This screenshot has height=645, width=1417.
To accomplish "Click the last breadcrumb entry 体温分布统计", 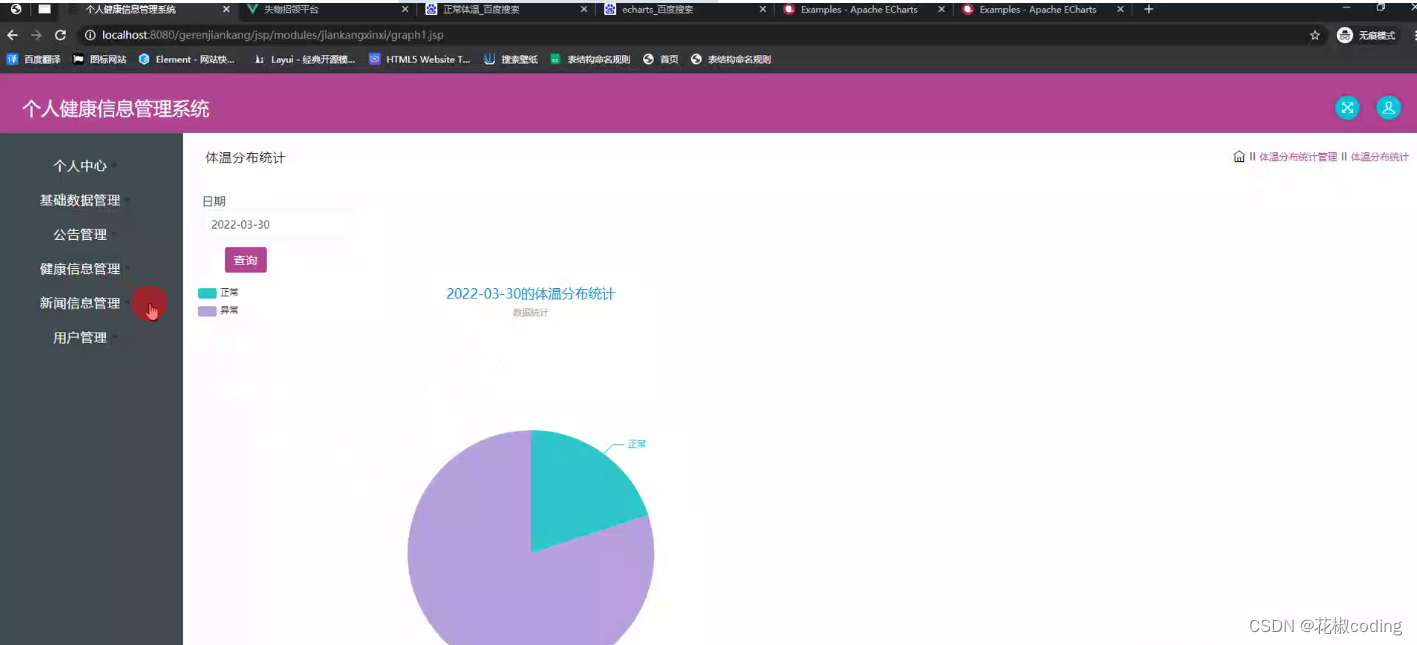I will (1379, 157).
